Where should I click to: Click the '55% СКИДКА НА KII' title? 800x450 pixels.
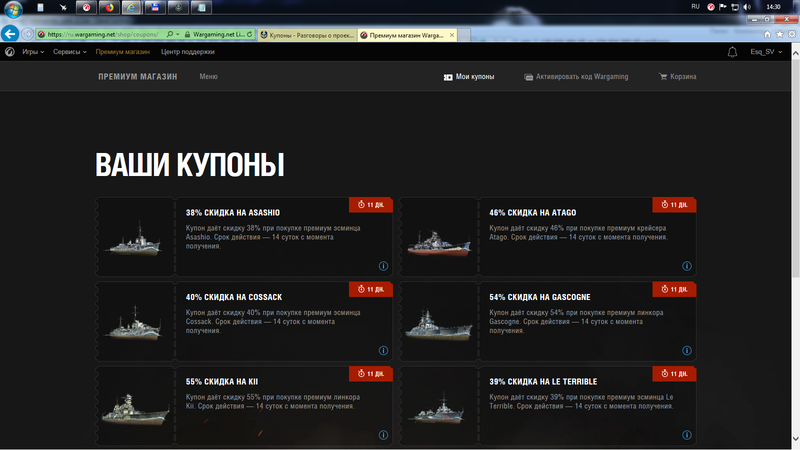[x=222, y=382]
